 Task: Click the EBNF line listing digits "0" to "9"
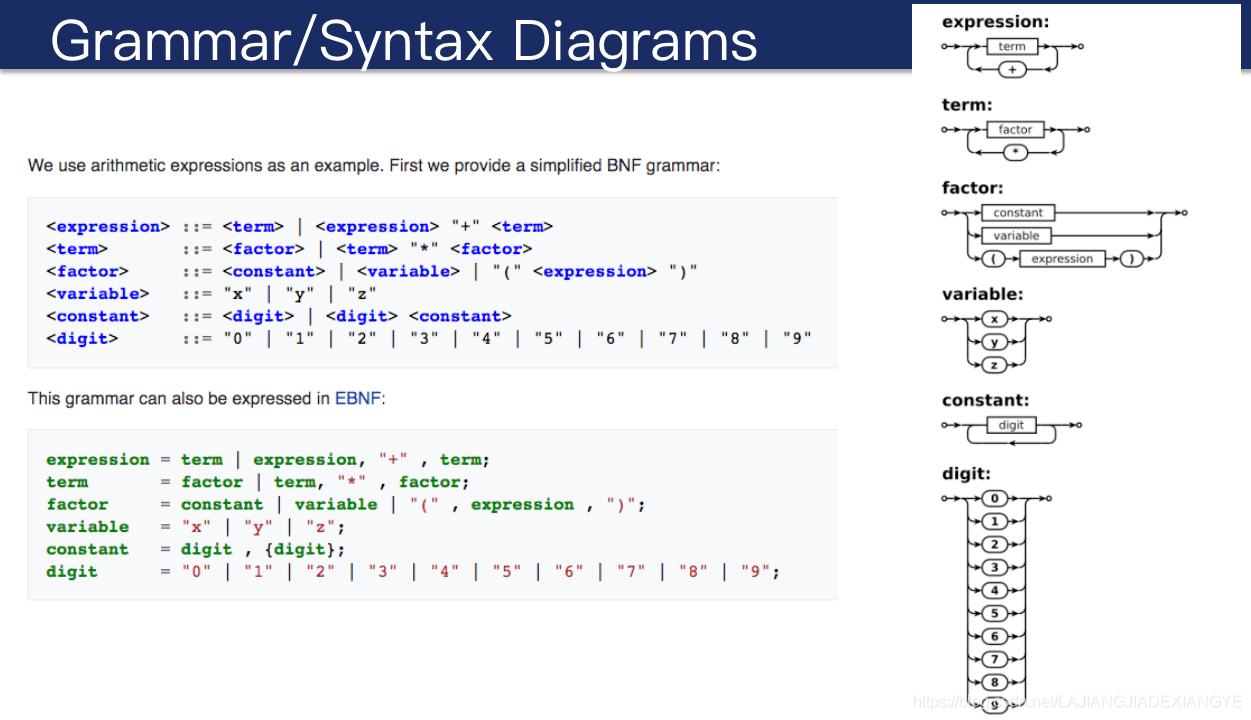[413, 571]
